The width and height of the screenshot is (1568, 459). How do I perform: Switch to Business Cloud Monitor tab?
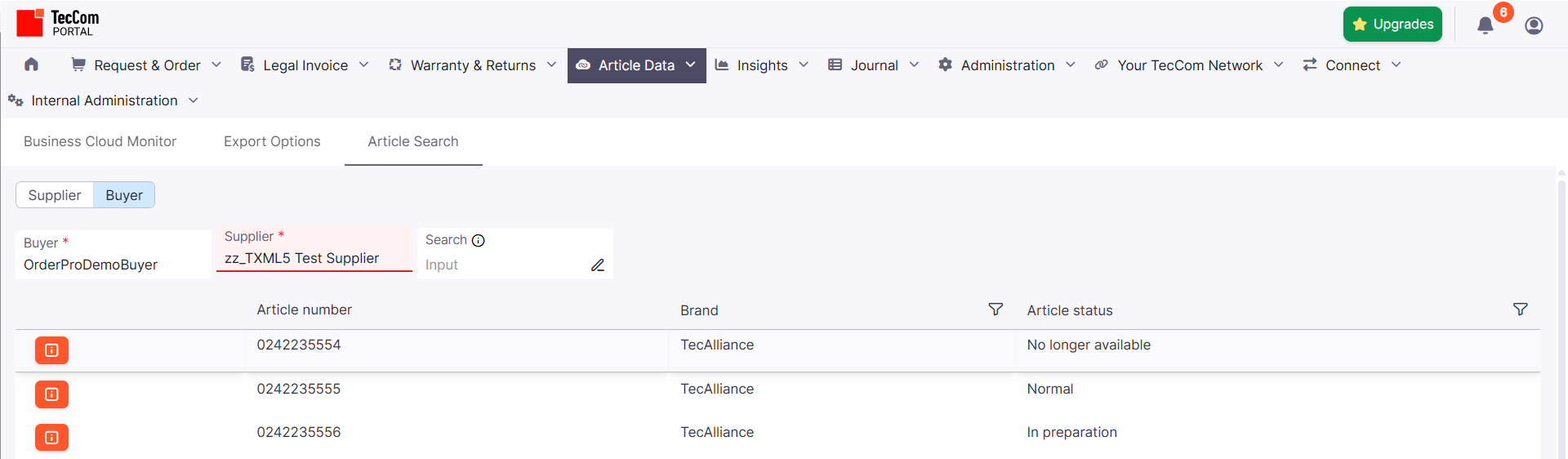coord(100,141)
